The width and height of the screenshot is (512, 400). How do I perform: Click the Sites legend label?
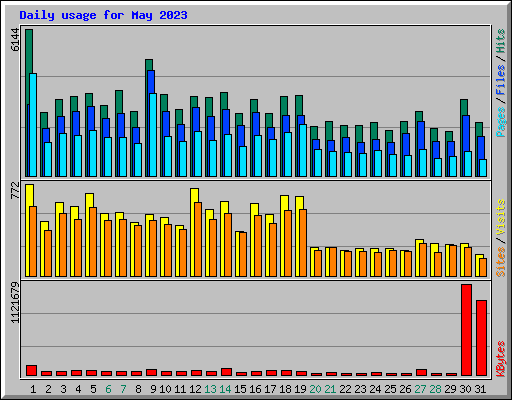click(x=500, y=262)
